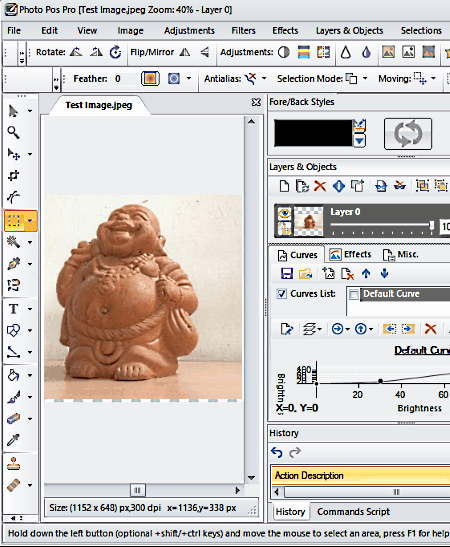The height and width of the screenshot is (547, 450).
Task: Click the canvas vertical scrollbar down arrow
Action: coord(251,477)
